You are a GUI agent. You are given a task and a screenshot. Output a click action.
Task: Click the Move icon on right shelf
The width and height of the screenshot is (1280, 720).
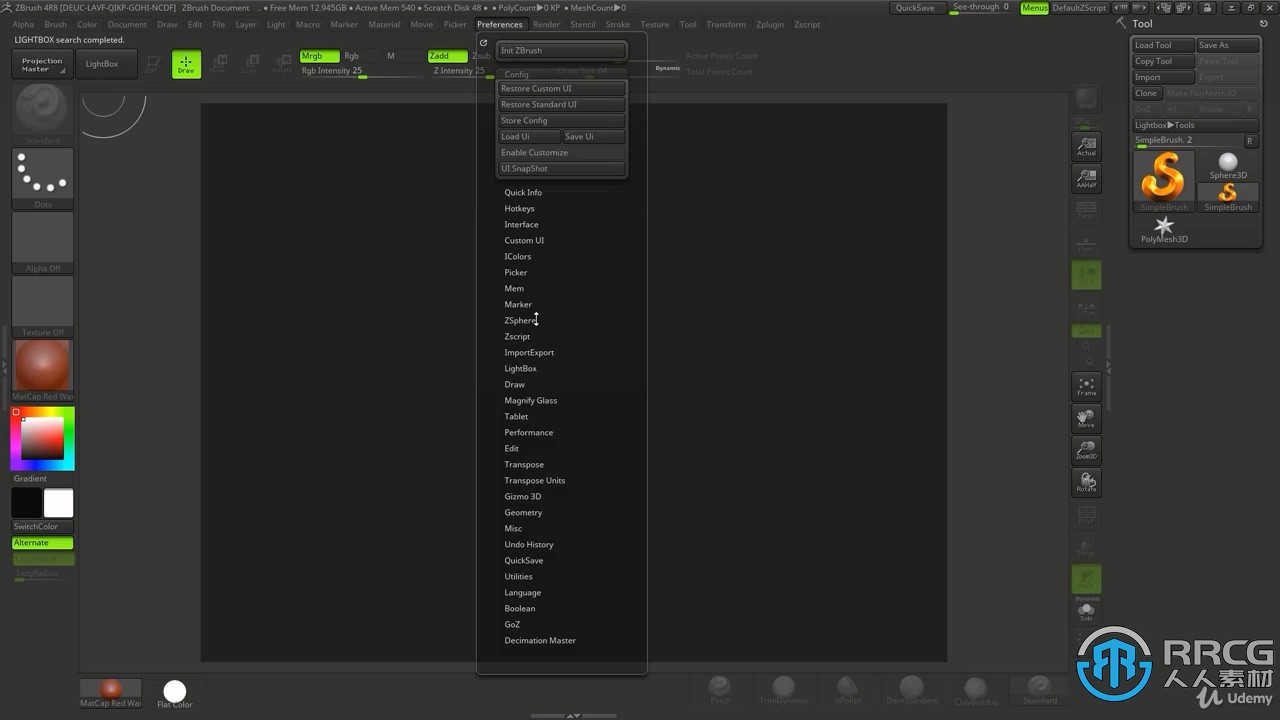tap(1086, 418)
